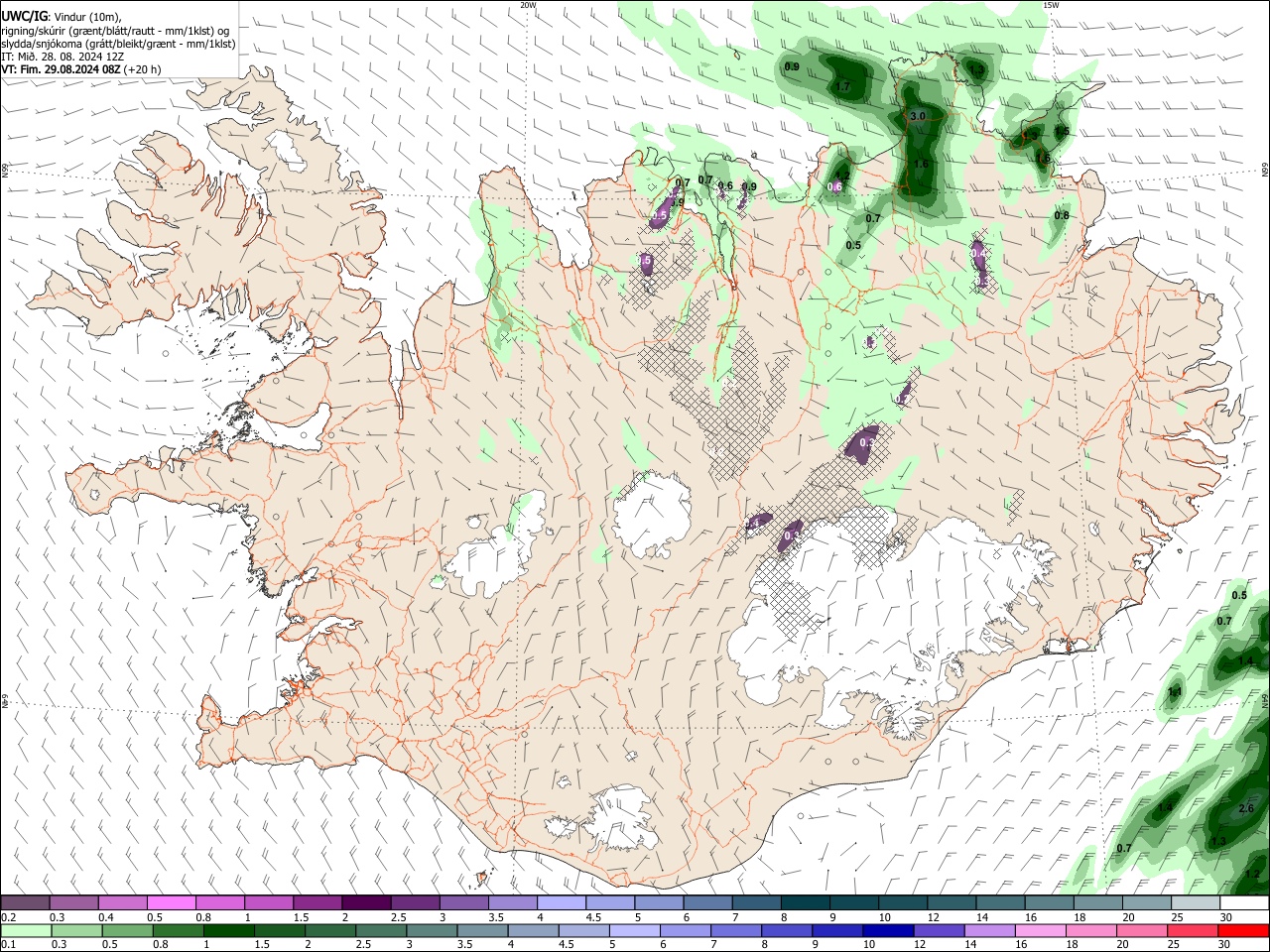Select the dark purple 2 swatch in the snow legend
The width and height of the screenshot is (1270, 952).
[x=366, y=902]
